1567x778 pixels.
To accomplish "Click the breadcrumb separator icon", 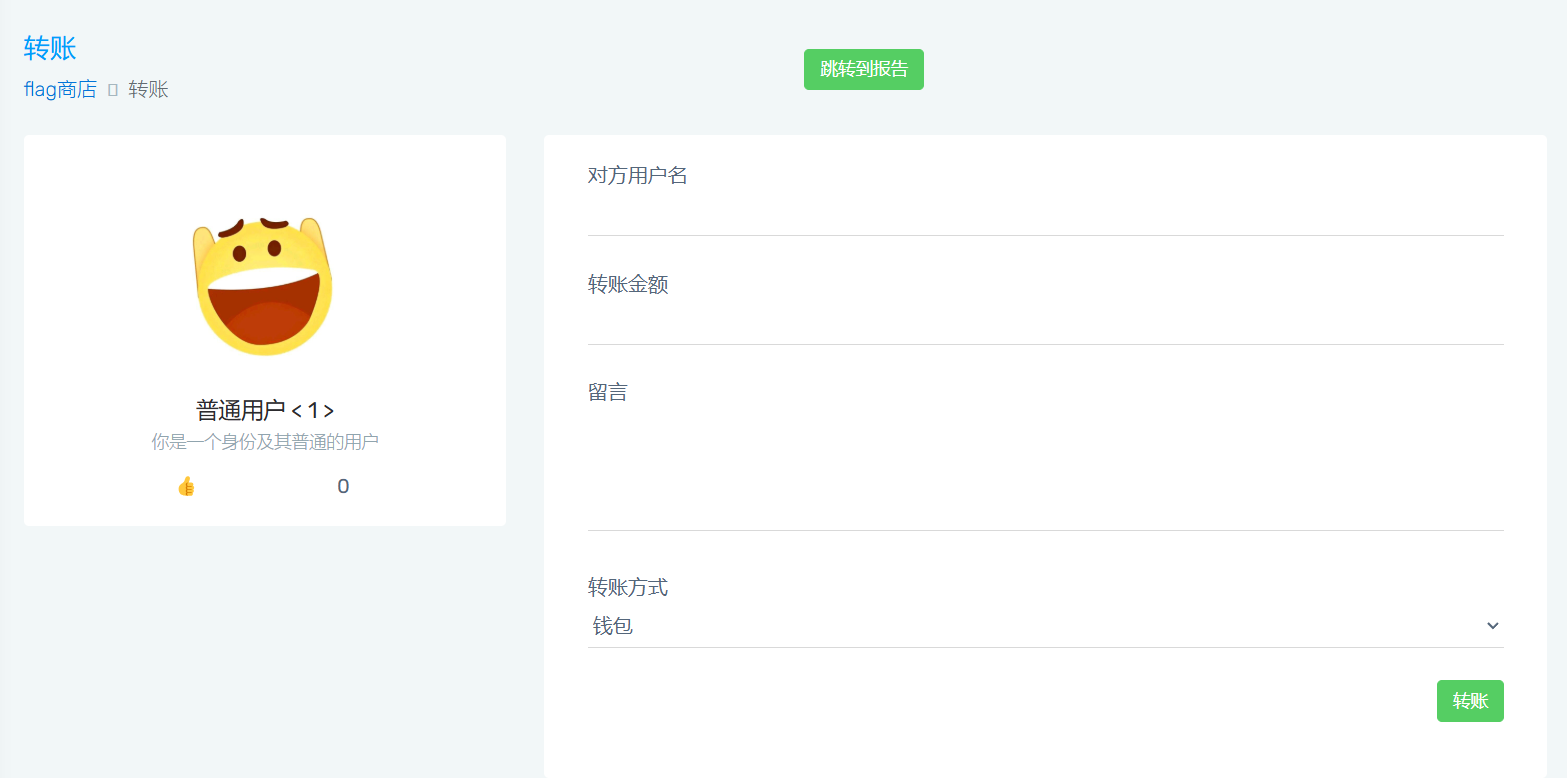I will click(x=113, y=90).
